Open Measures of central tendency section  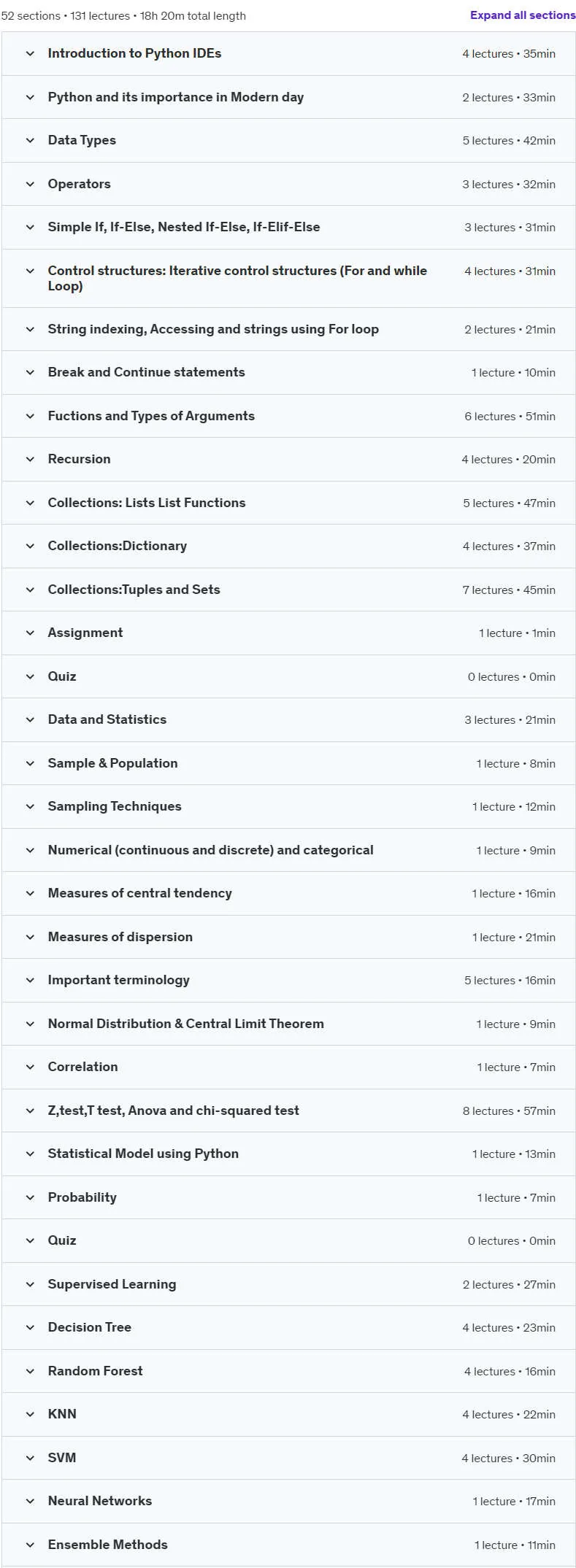coord(288,893)
